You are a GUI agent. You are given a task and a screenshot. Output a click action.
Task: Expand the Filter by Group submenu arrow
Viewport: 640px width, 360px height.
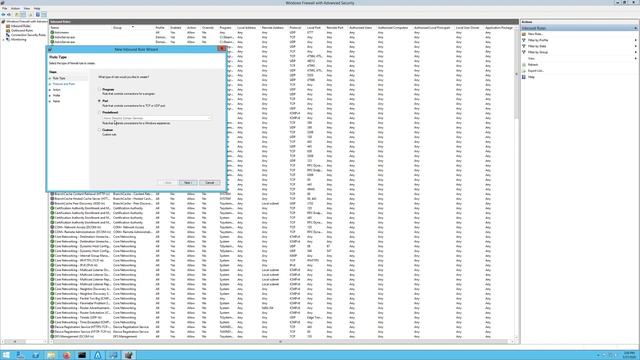click(636, 52)
